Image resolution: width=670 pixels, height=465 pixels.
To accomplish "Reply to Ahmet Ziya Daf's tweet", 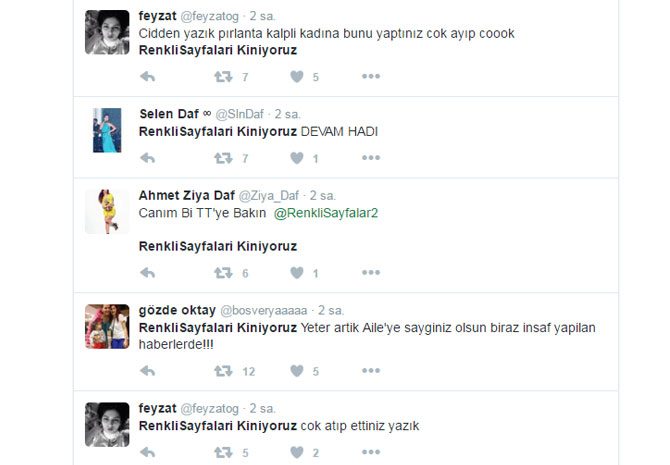I will tap(147, 273).
